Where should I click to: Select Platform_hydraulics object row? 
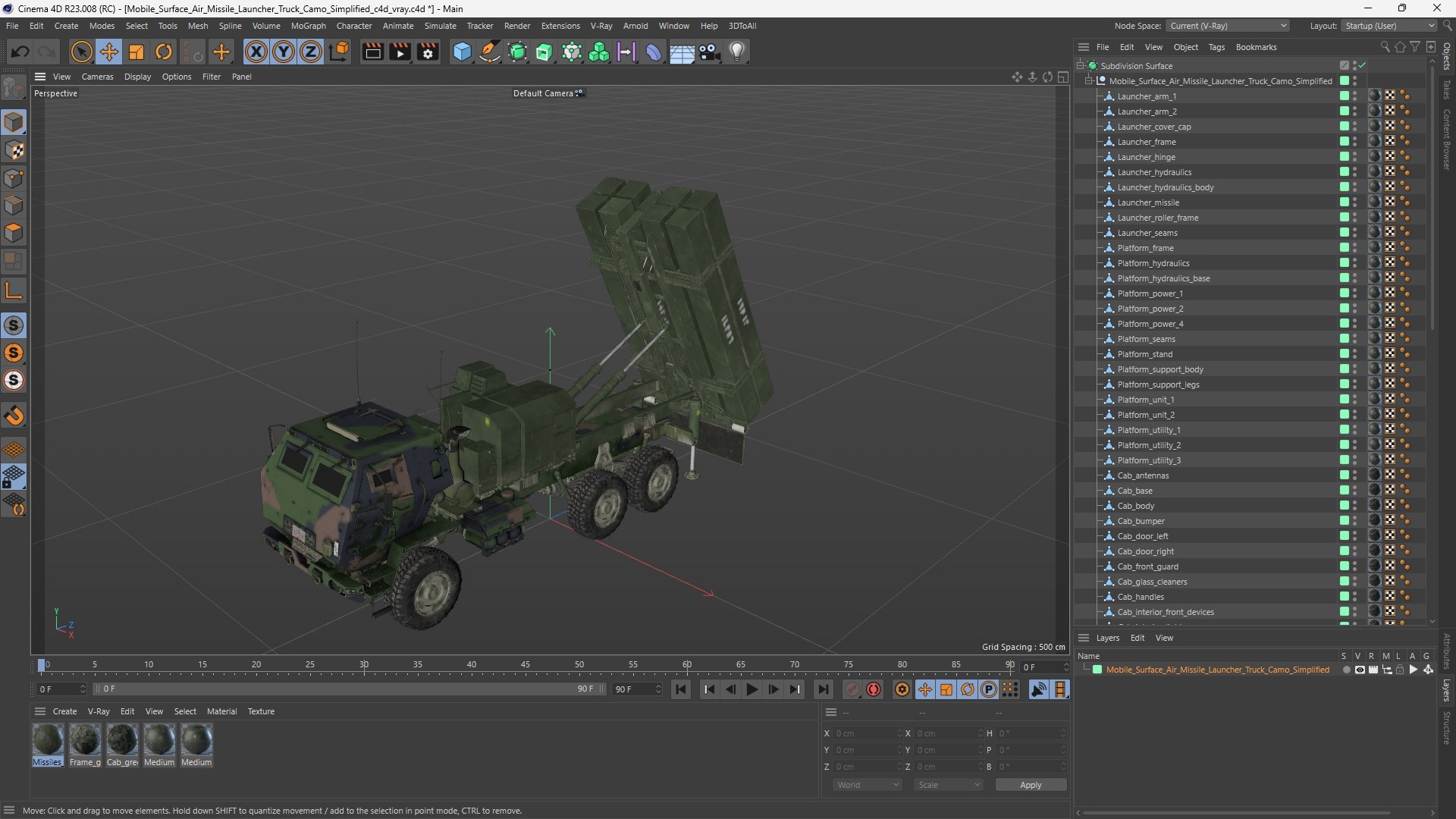tap(1153, 263)
